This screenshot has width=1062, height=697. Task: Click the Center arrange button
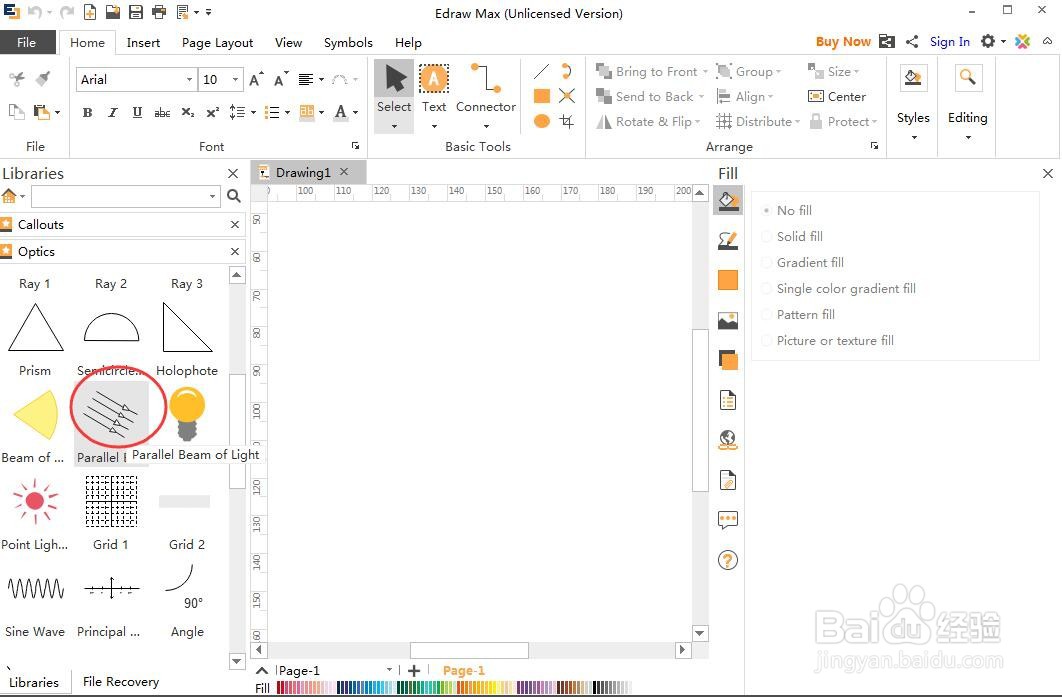837,97
